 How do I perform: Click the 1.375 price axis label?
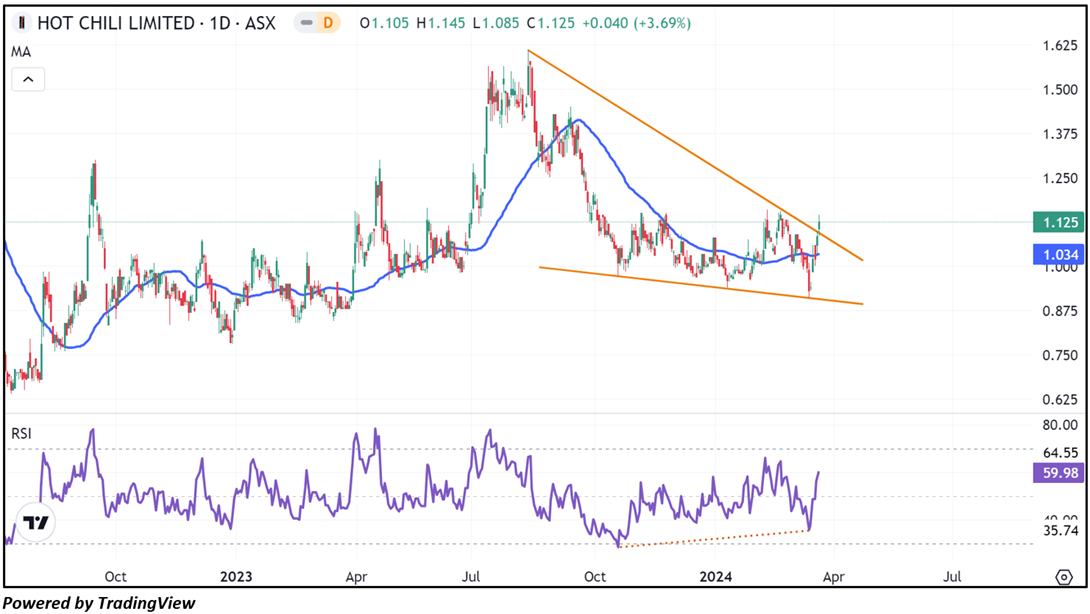[x=1060, y=134]
